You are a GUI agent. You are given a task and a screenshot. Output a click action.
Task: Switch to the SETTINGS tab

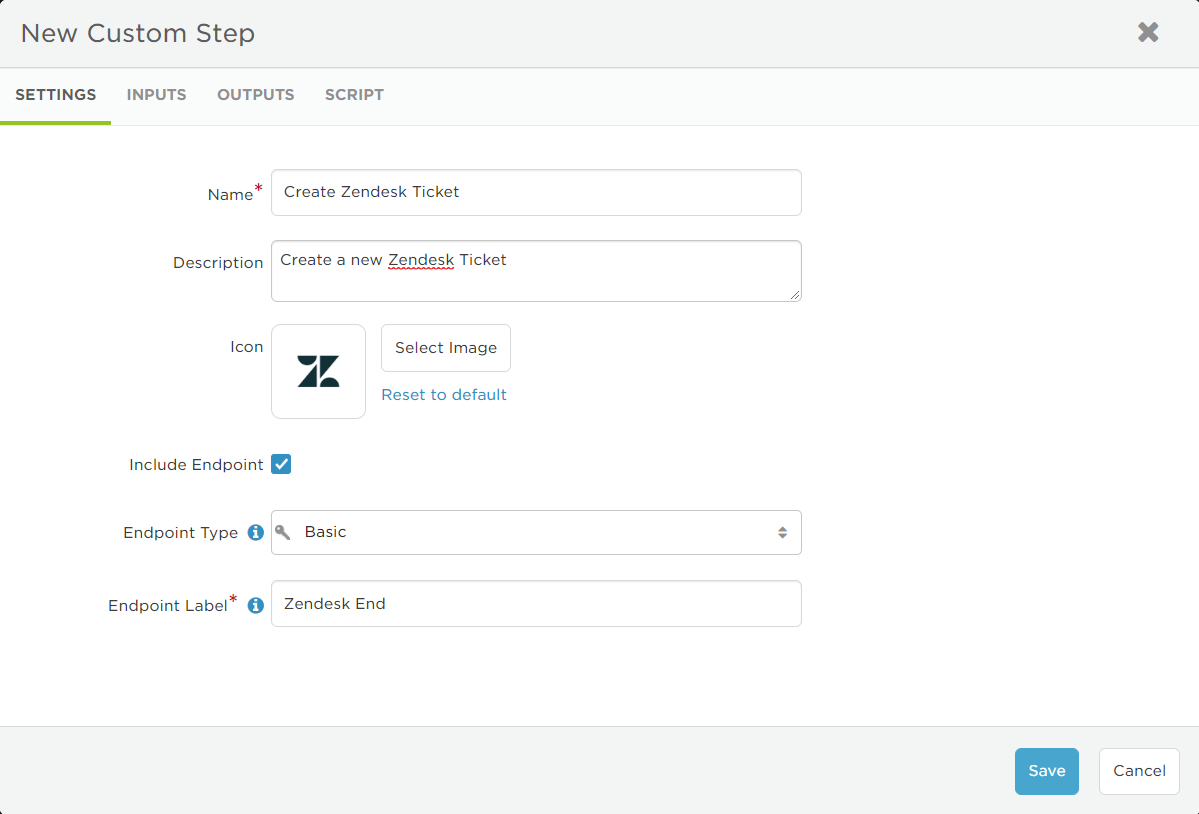[x=56, y=95]
